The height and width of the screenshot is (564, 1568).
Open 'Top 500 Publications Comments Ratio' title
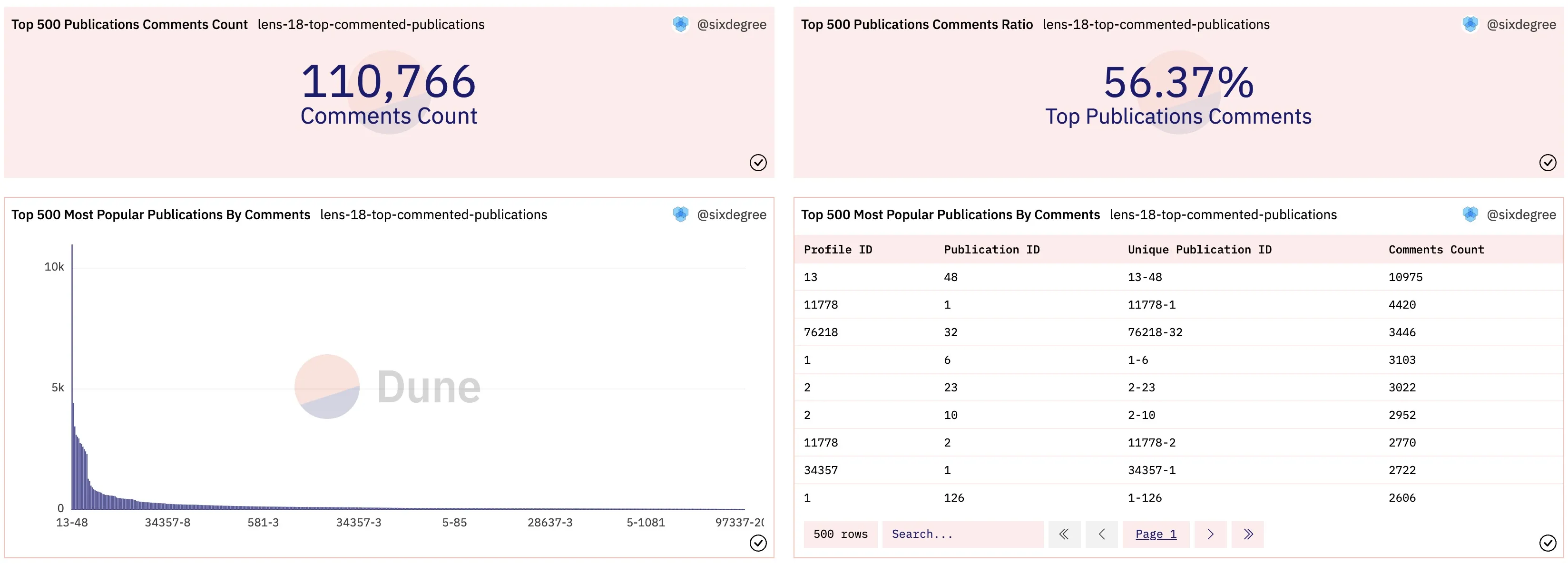pos(917,24)
